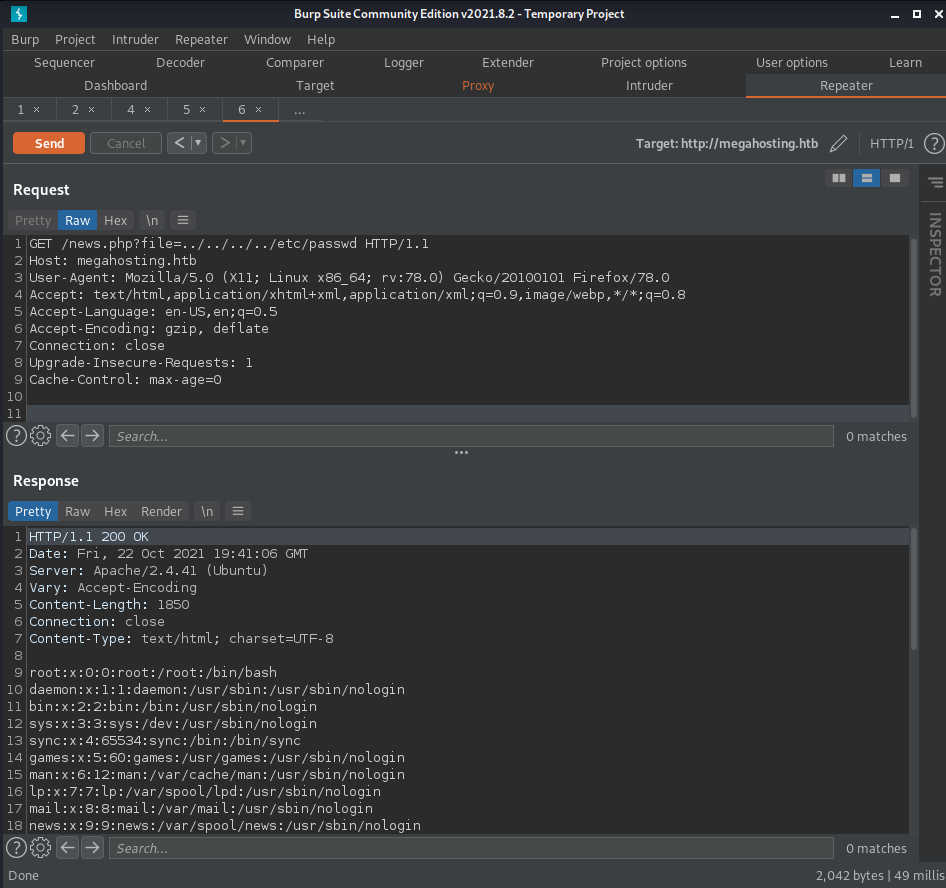
Task: Switch Request view to Raw
Action: click(78, 220)
